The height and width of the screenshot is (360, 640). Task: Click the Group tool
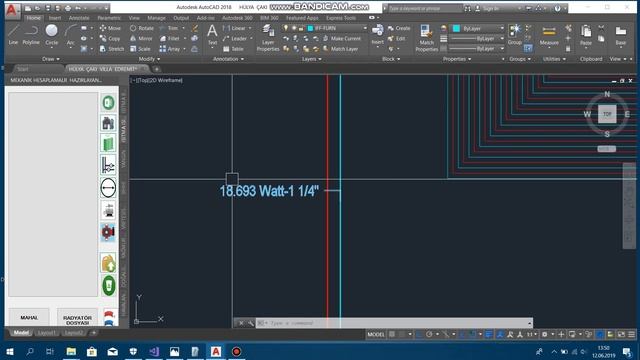click(515, 34)
